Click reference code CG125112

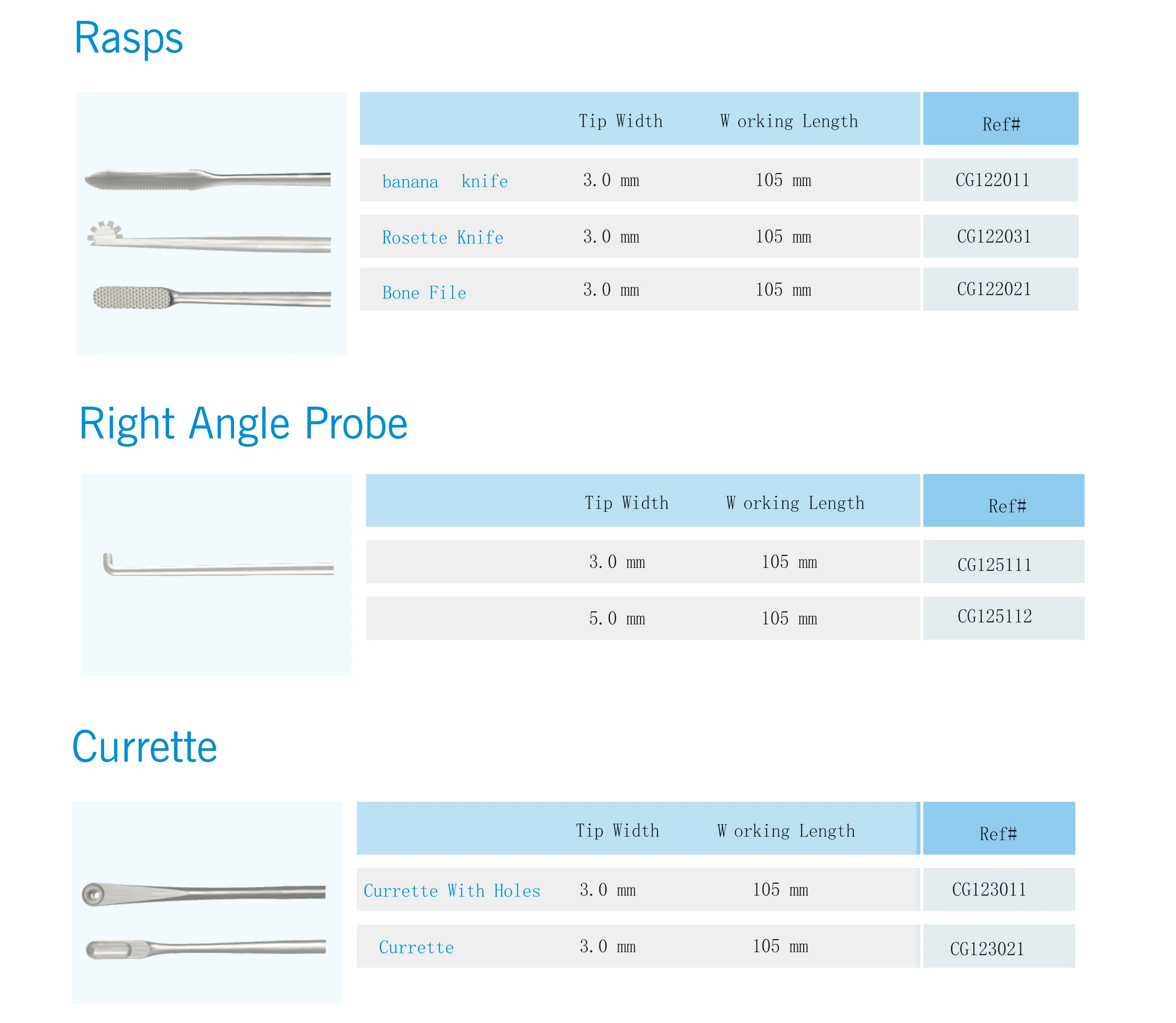[995, 616]
